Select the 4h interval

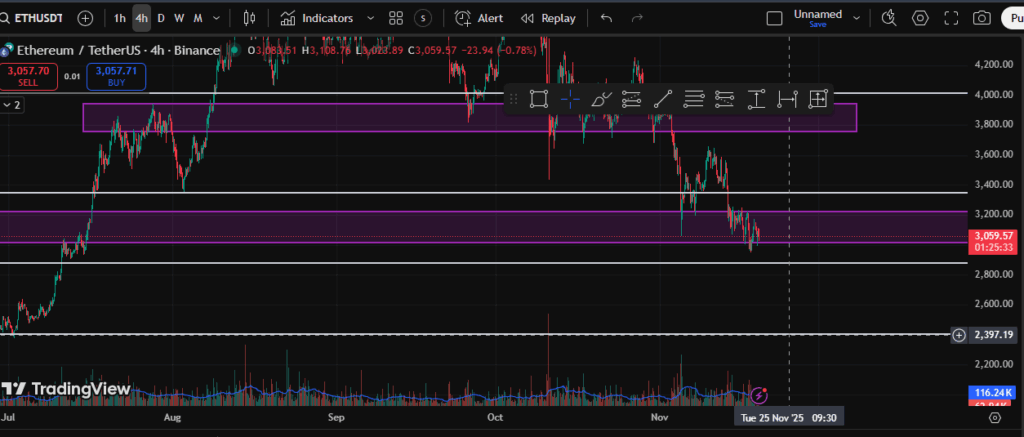click(x=141, y=18)
